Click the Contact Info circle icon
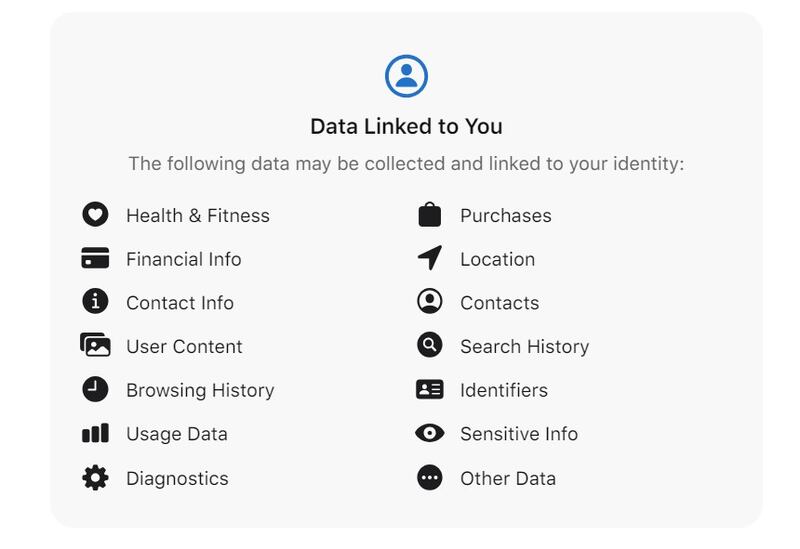800x549 pixels. pos(95,302)
